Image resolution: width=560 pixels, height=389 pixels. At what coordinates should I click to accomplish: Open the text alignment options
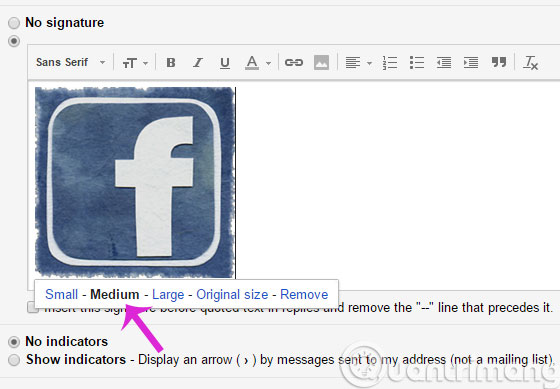[x=353, y=63]
